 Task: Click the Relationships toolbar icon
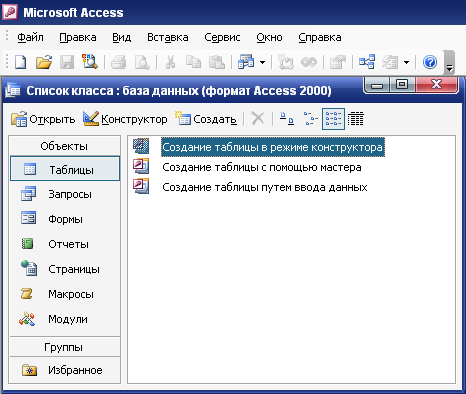coord(367,62)
